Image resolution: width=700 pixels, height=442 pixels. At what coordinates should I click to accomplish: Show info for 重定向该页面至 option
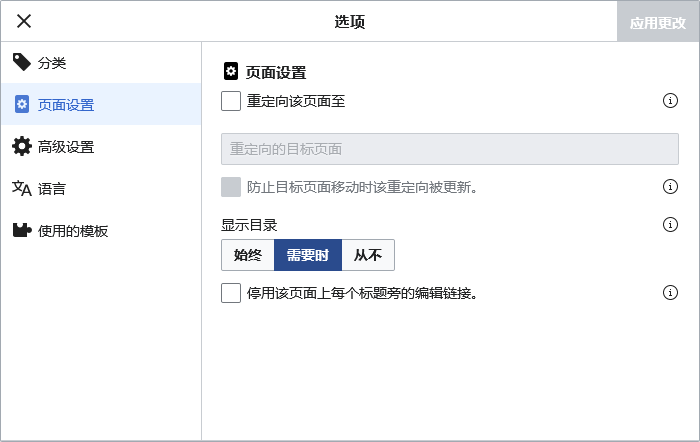coord(671,101)
